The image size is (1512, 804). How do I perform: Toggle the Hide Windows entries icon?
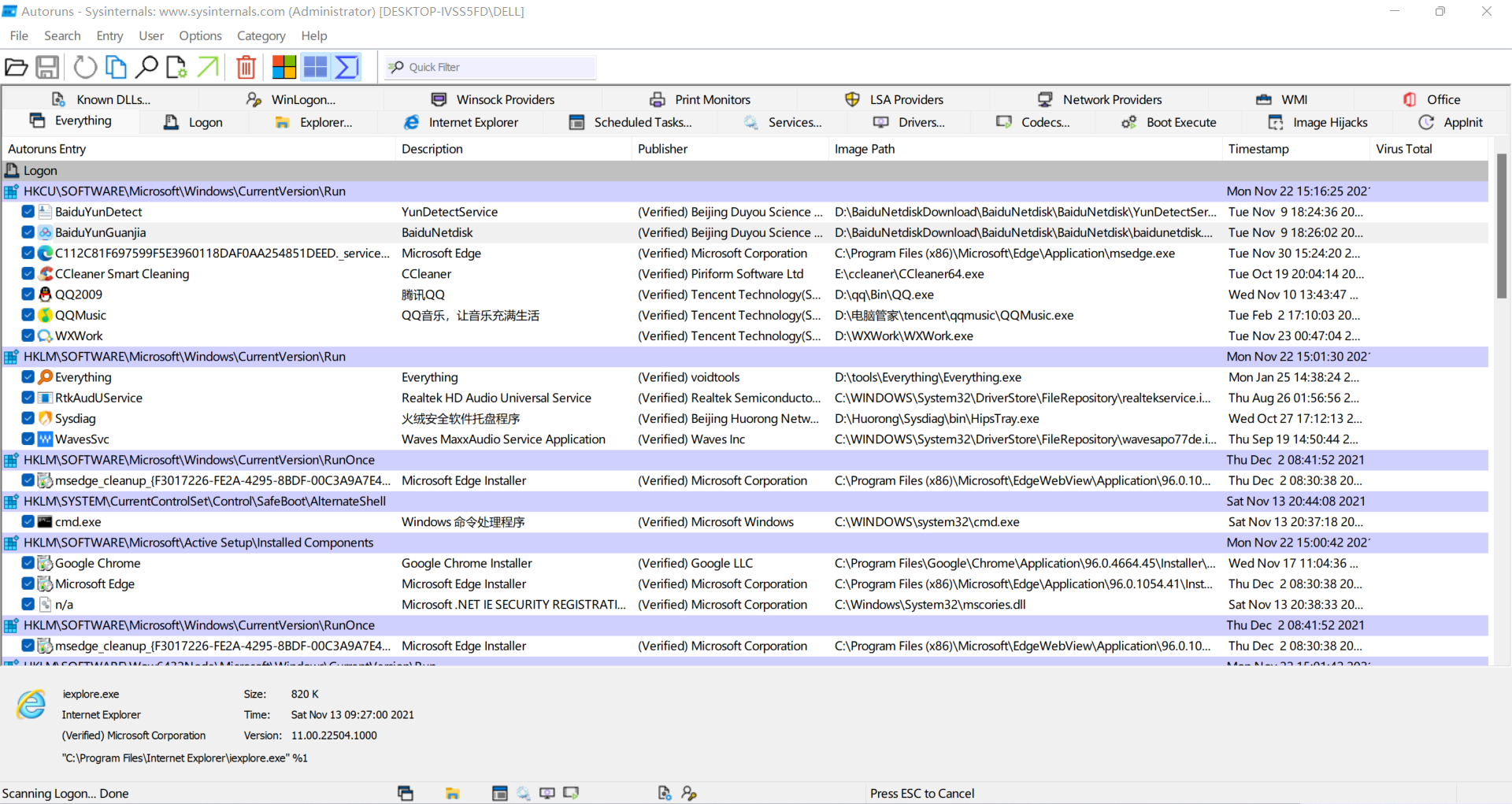pyautogui.click(x=315, y=68)
